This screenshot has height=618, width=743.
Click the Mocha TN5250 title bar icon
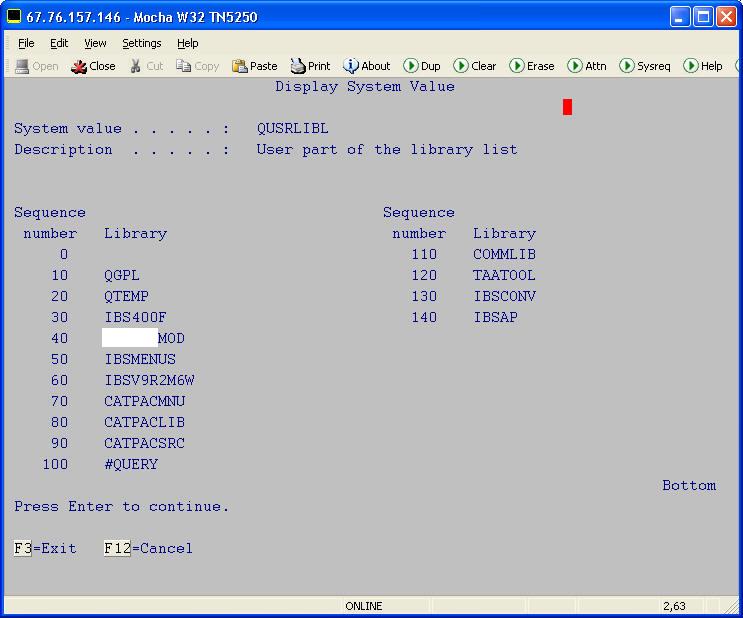[14, 17]
